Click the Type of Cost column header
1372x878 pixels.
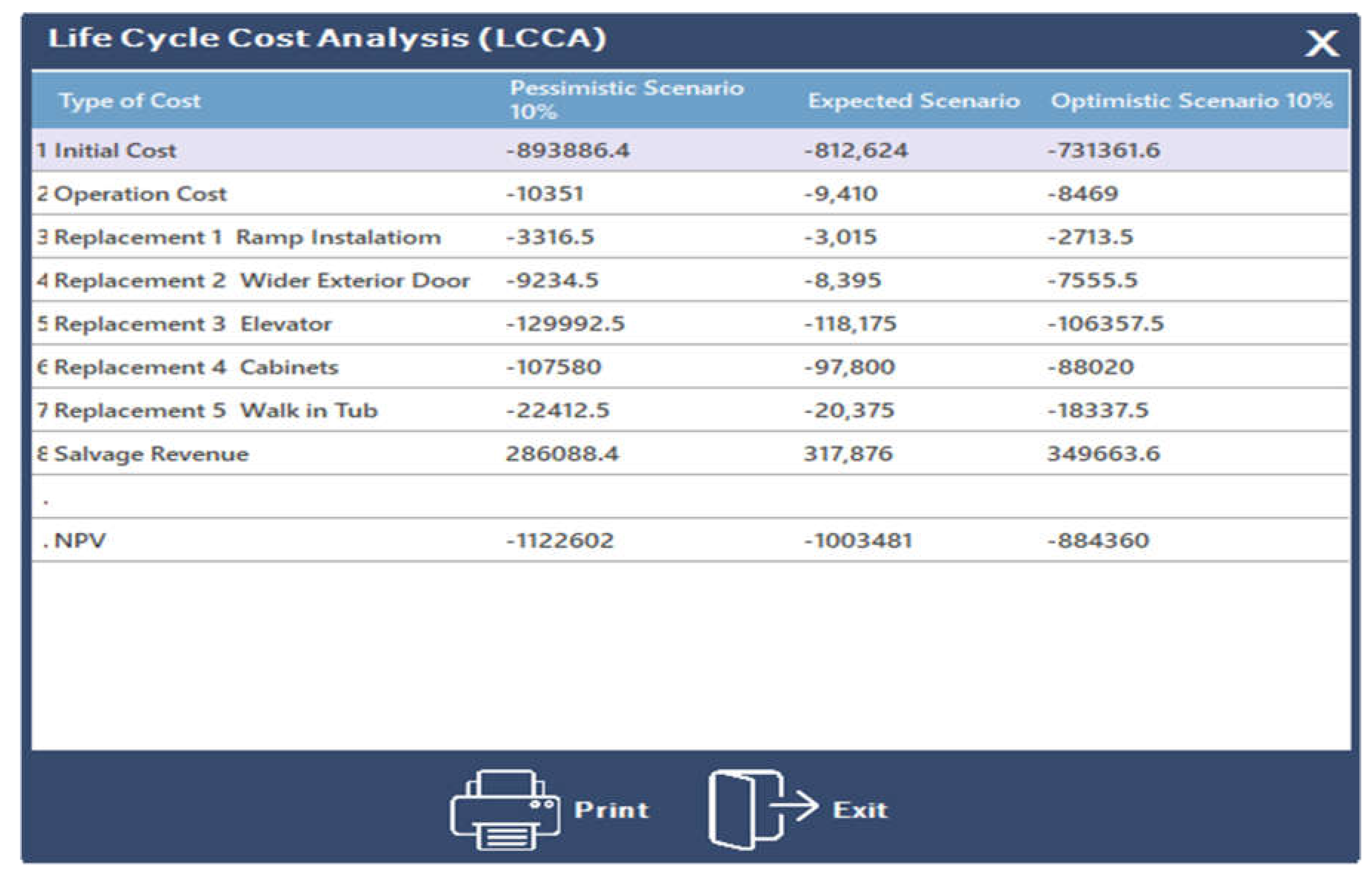coord(130,101)
